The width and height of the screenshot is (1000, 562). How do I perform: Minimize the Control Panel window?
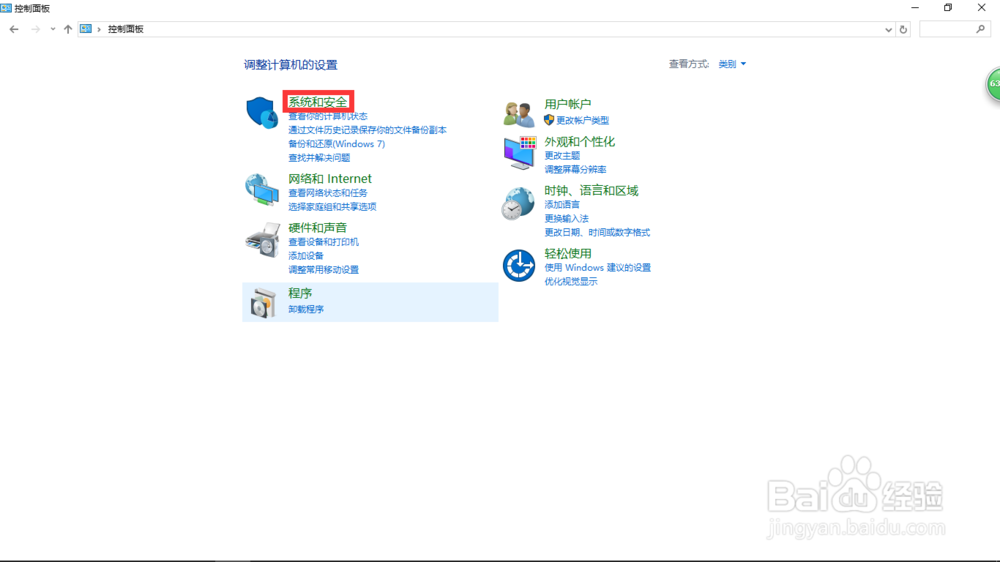click(915, 8)
